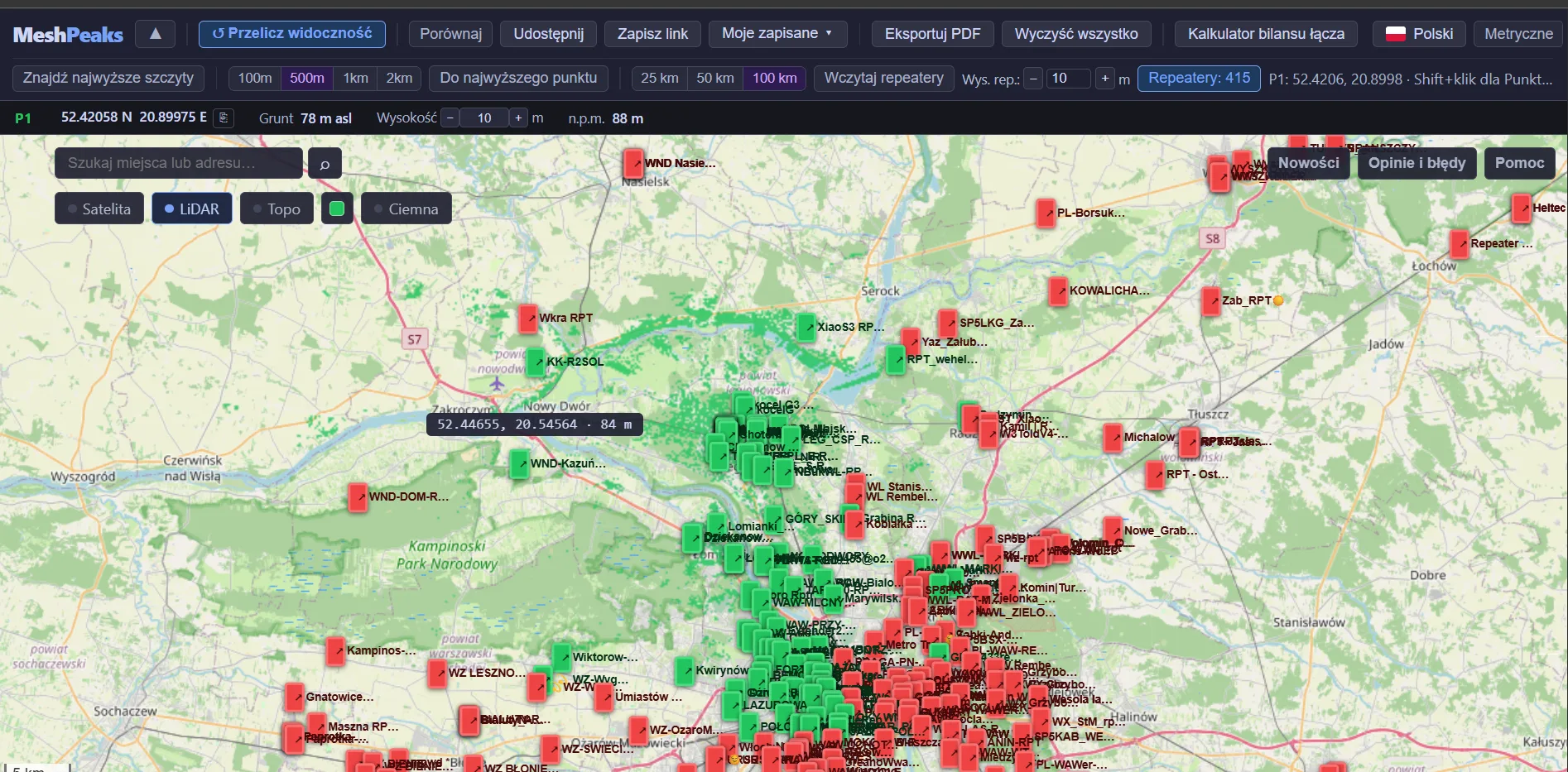Image resolution: width=1568 pixels, height=772 pixels.
Task: Open the Nowości panel
Action: click(1308, 163)
